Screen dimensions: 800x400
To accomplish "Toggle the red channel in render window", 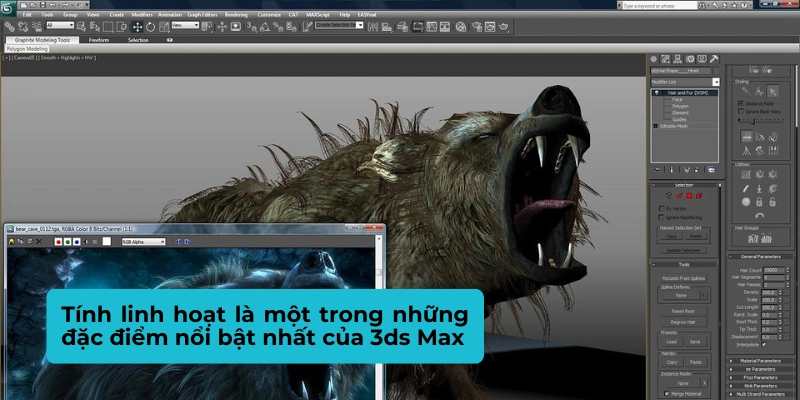I will [x=58, y=242].
